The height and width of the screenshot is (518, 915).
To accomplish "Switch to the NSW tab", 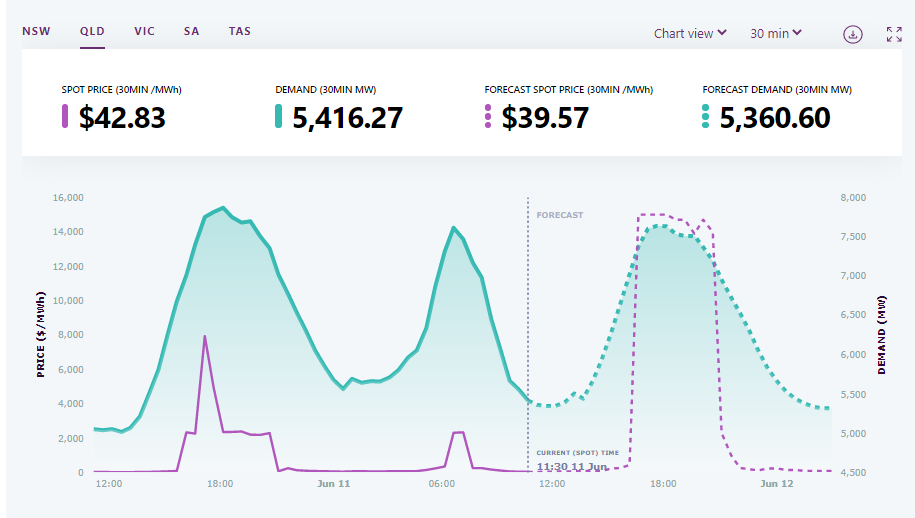I will click(x=36, y=31).
